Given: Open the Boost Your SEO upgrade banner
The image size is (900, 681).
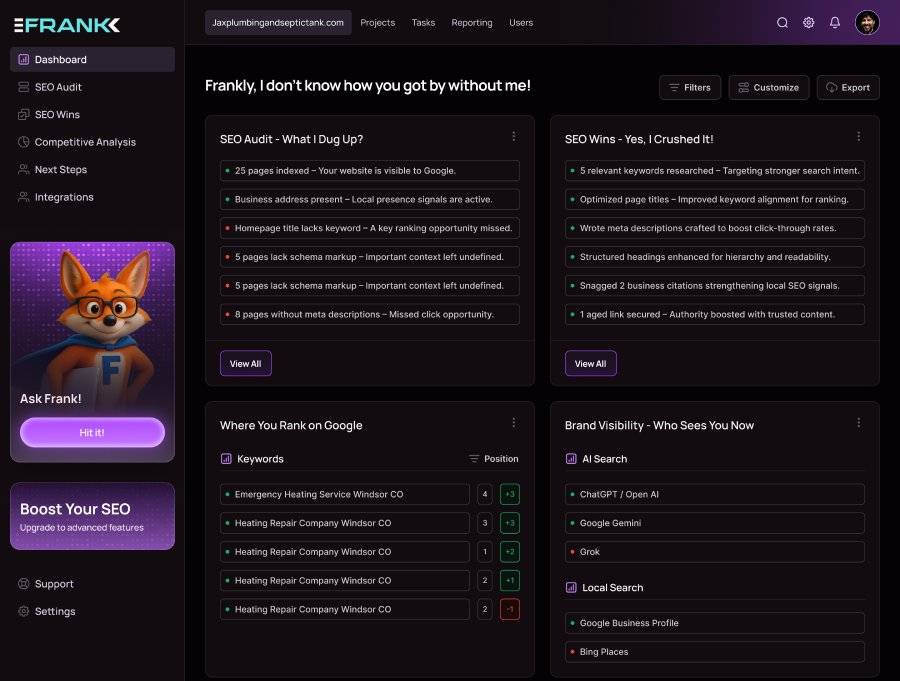Looking at the screenshot, I should pos(92,516).
